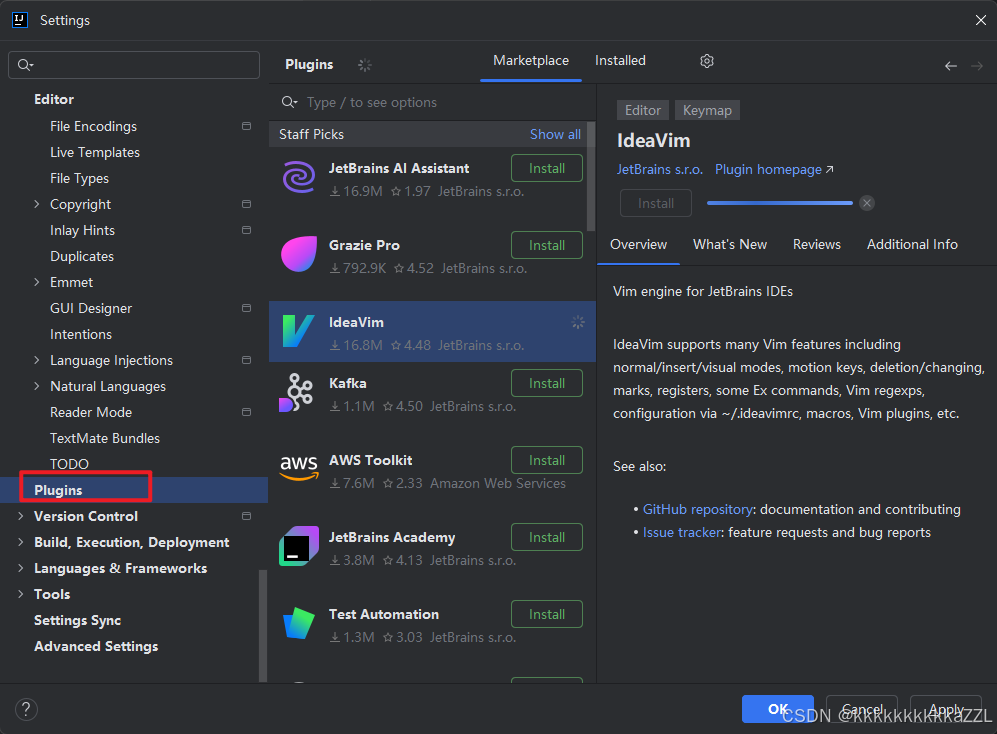The width and height of the screenshot is (997, 734).
Task: Click the plugin search magnifier icon
Action: pos(289,102)
